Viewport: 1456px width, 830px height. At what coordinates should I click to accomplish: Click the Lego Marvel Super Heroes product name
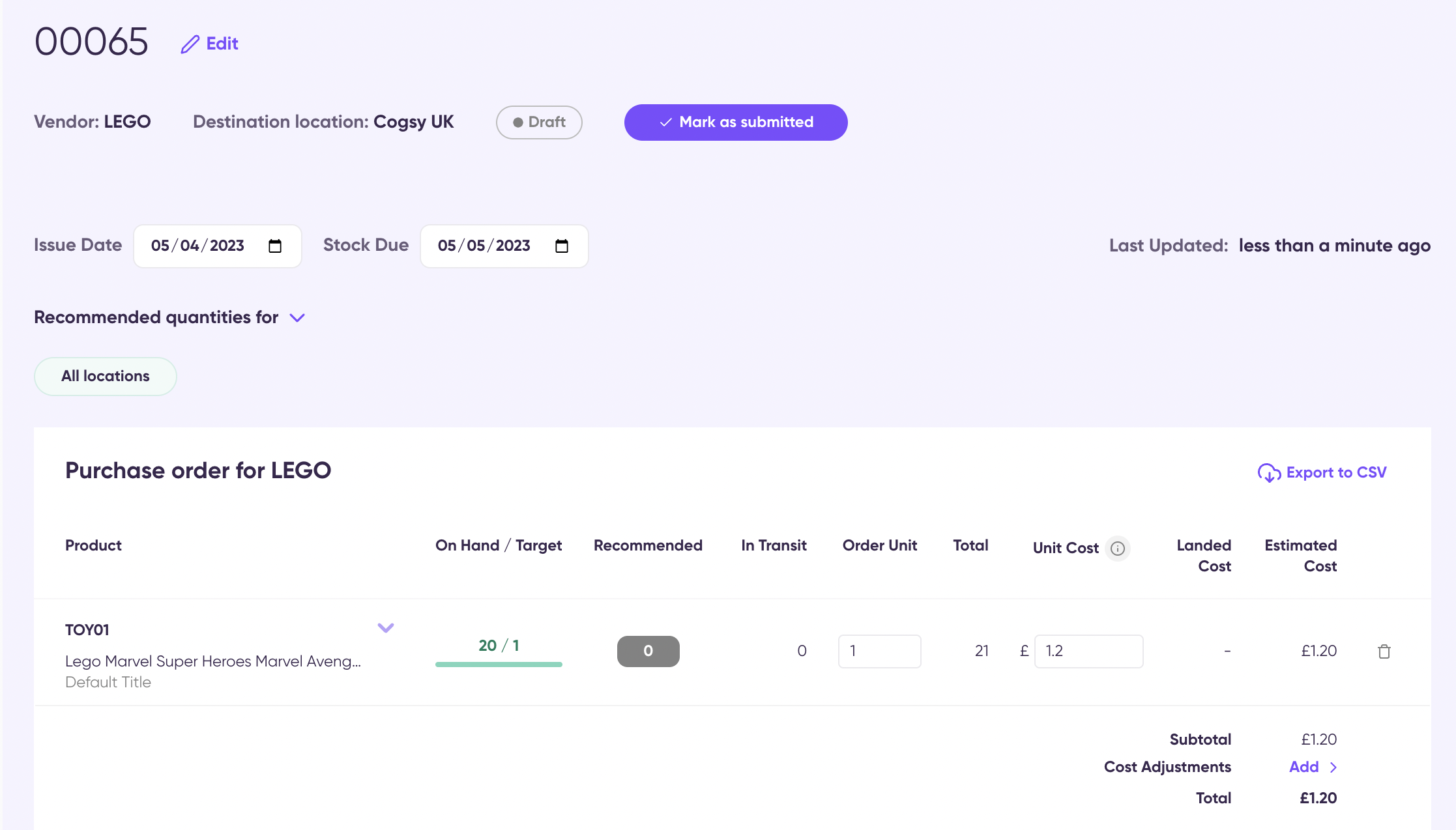point(213,662)
